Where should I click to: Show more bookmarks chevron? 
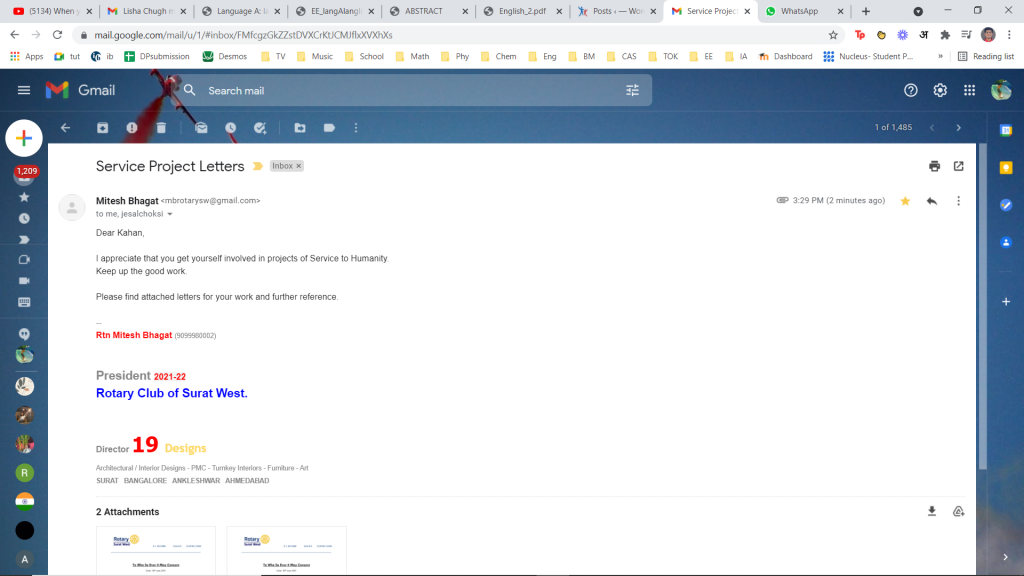[x=940, y=57]
